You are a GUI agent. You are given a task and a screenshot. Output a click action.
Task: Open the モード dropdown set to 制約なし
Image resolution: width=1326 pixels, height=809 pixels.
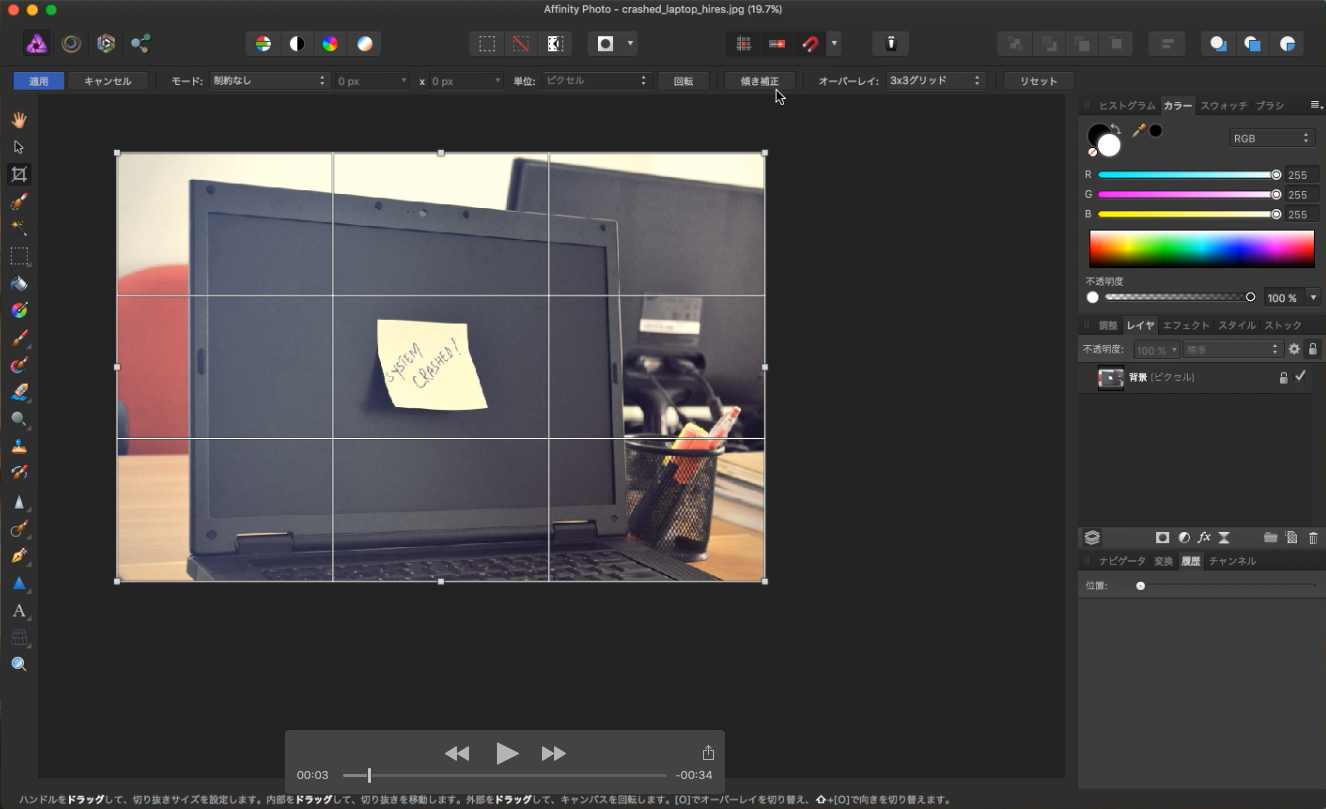click(x=269, y=81)
